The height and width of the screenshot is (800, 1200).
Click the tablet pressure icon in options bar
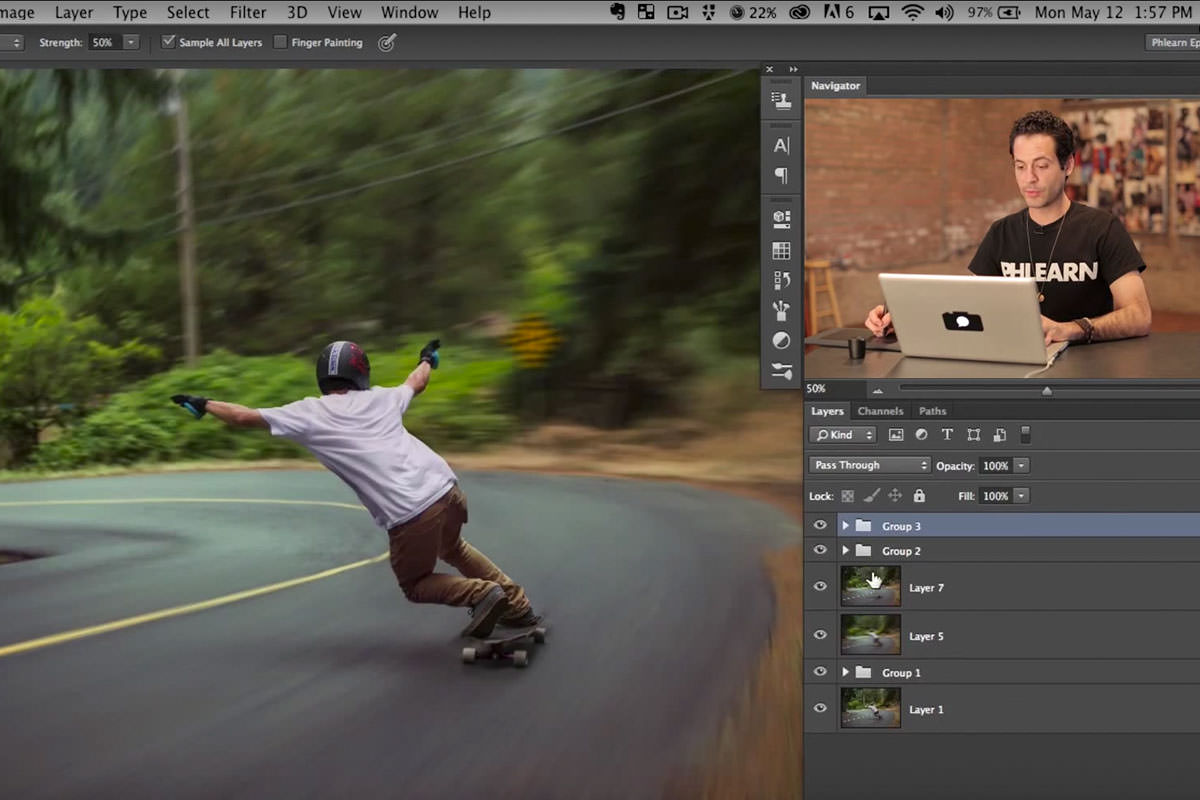pos(387,42)
